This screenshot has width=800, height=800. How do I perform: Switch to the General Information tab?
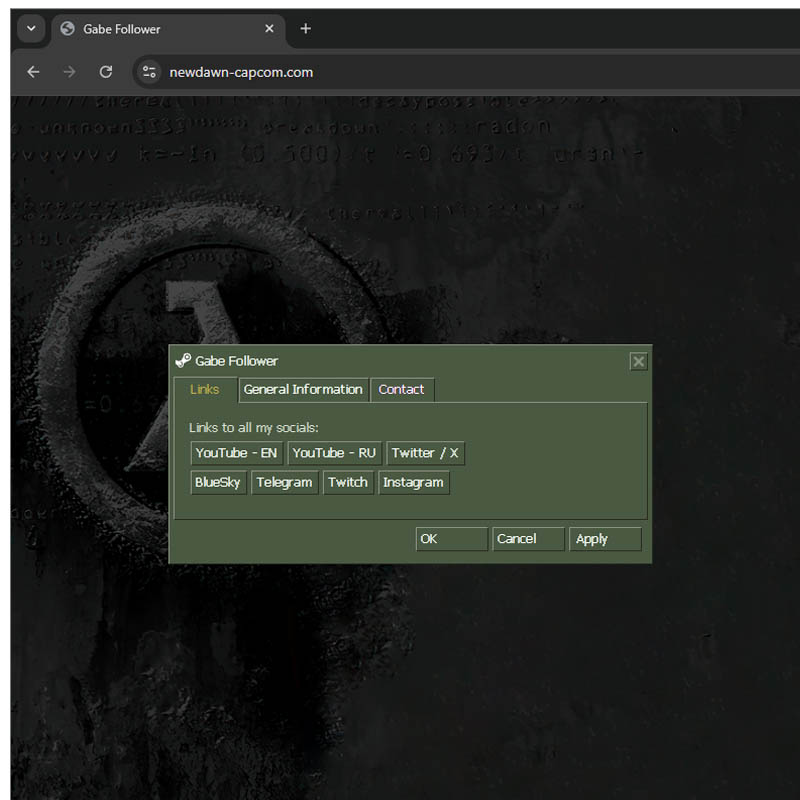(303, 390)
